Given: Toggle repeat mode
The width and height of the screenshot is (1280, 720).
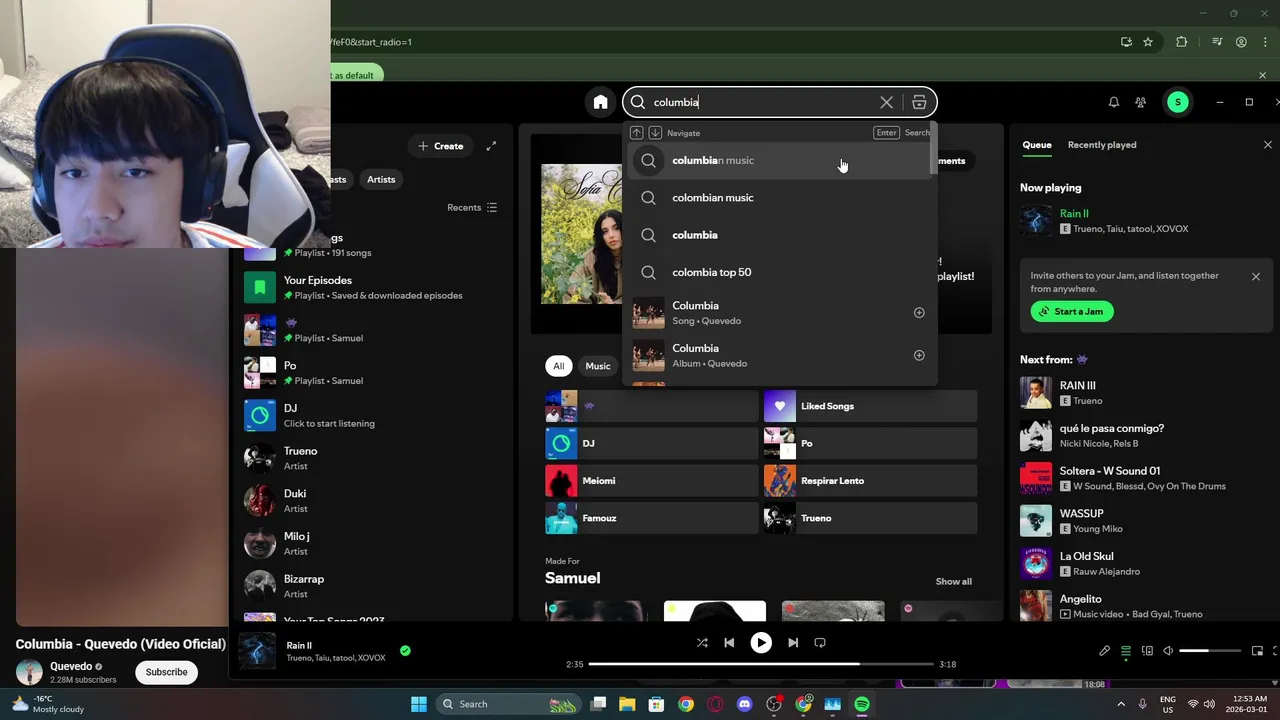Looking at the screenshot, I should tap(820, 643).
